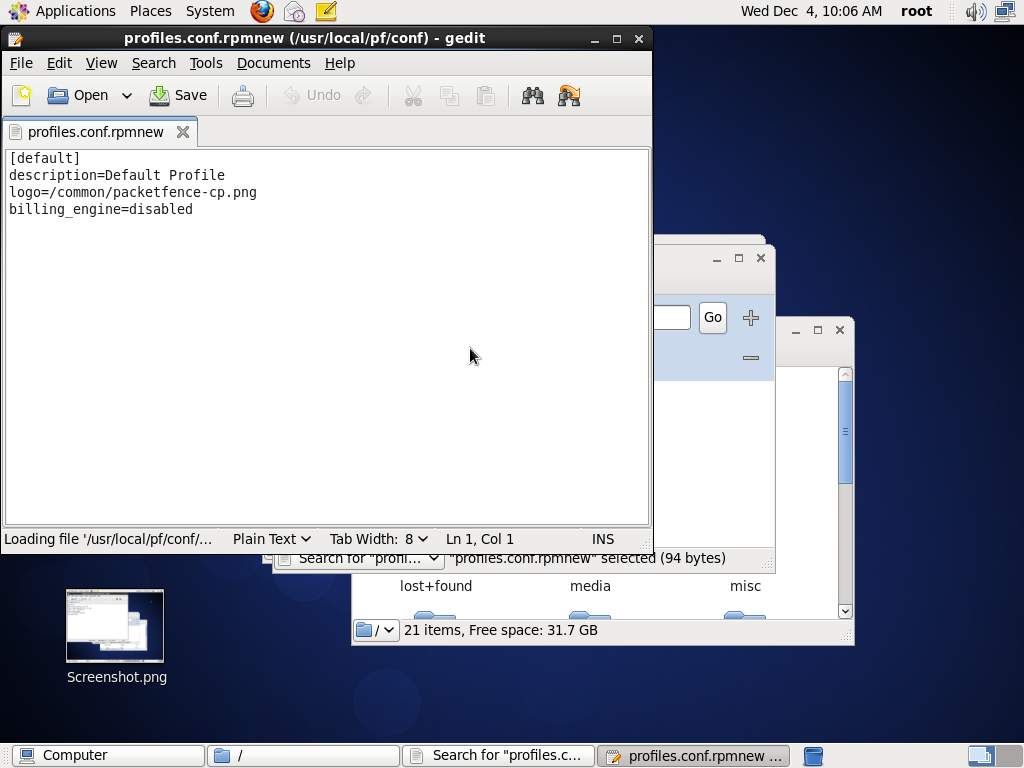Open the Tab Width dropdown

pyautogui.click(x=378, y=539)
